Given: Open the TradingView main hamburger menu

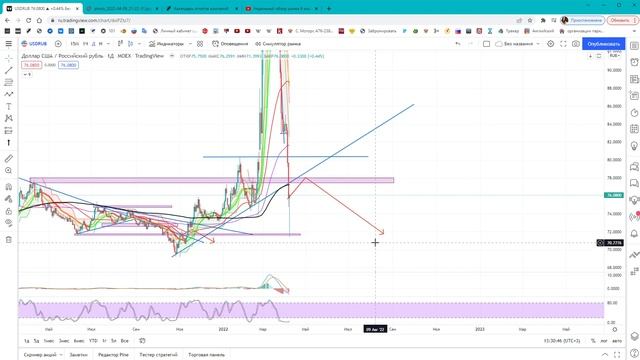Looking at the screenshot, I should 9,44.
